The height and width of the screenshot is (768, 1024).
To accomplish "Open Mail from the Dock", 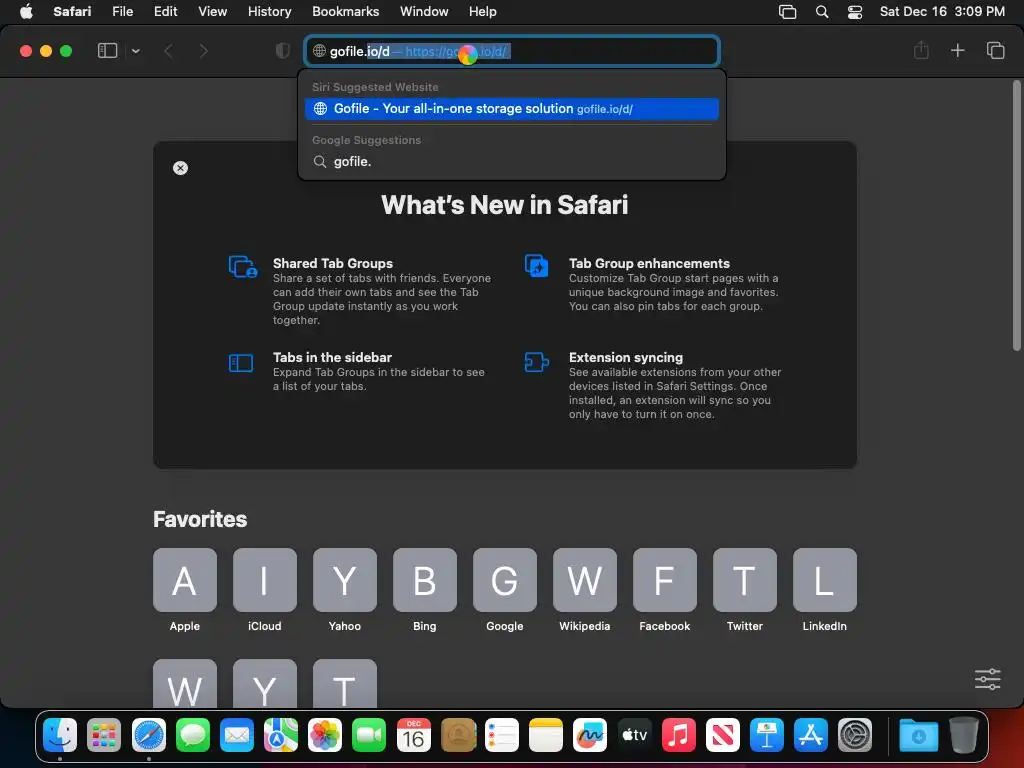I will pyautogui.click(x=236, y=735).
